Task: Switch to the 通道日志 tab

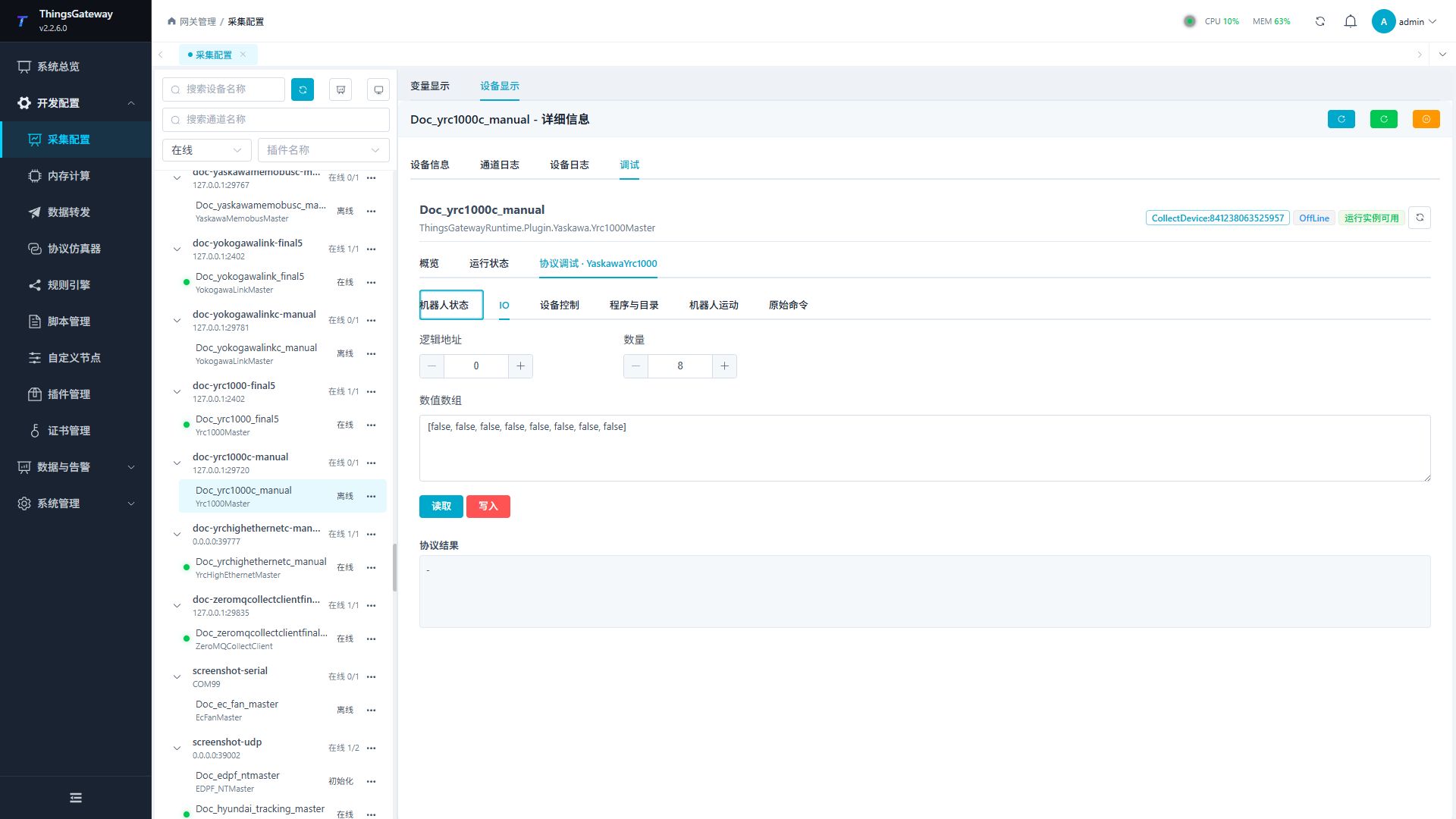Action: (x=500, y=165)
